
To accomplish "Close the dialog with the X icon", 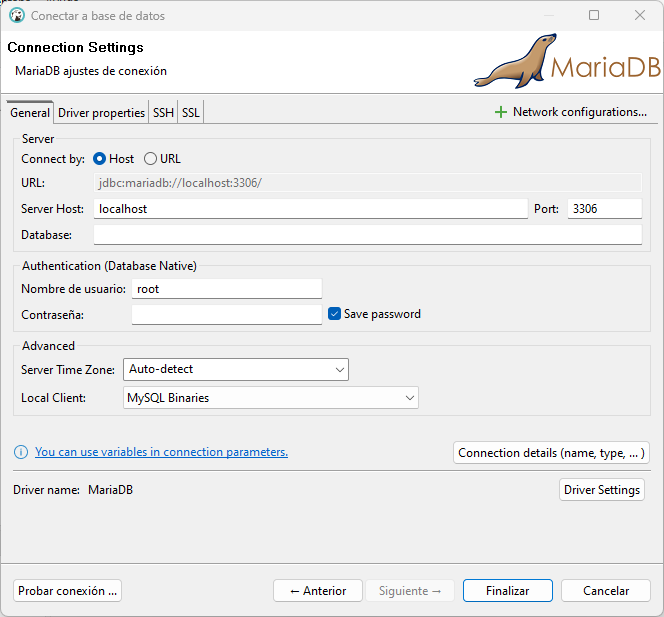I will [640, 16].
